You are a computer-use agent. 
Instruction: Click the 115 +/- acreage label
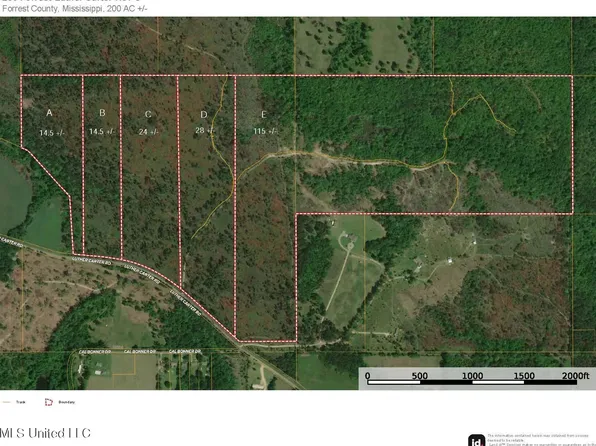pos(265,131)
